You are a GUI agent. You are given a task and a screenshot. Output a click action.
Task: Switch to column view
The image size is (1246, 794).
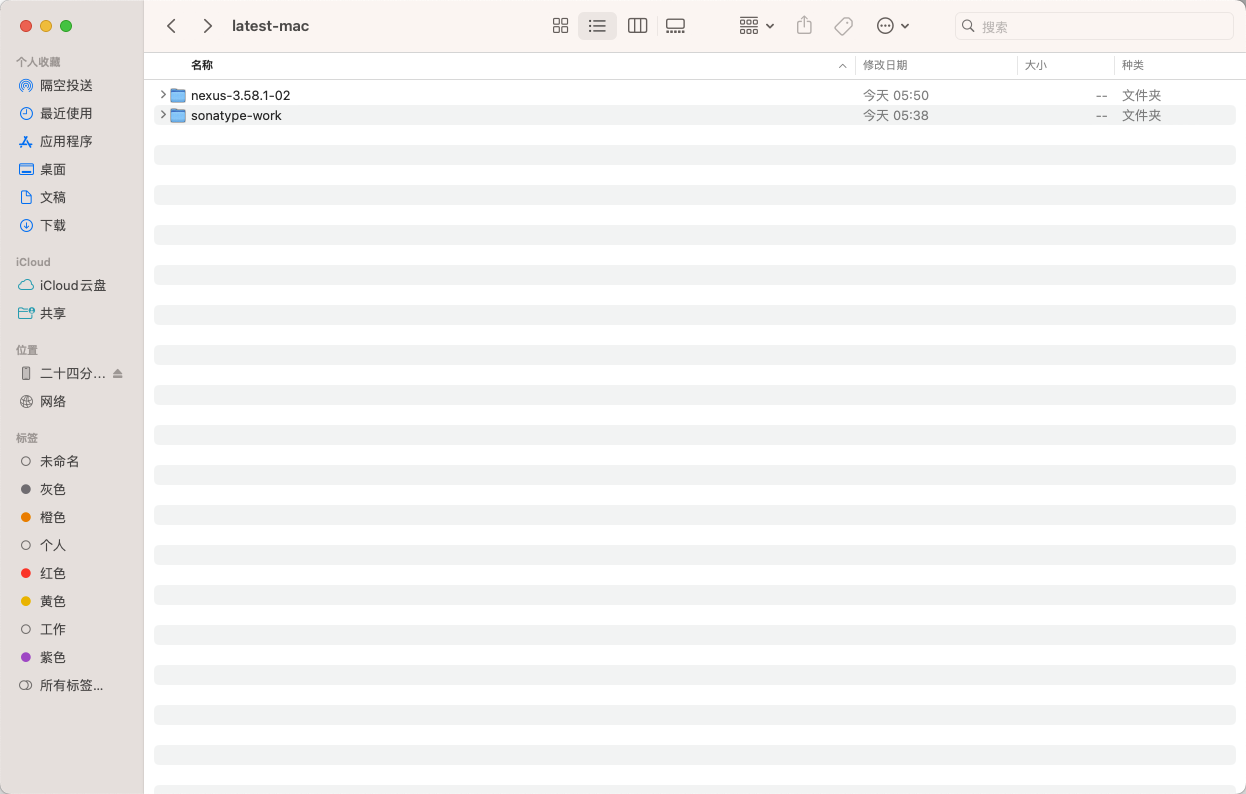pos(637,26)
